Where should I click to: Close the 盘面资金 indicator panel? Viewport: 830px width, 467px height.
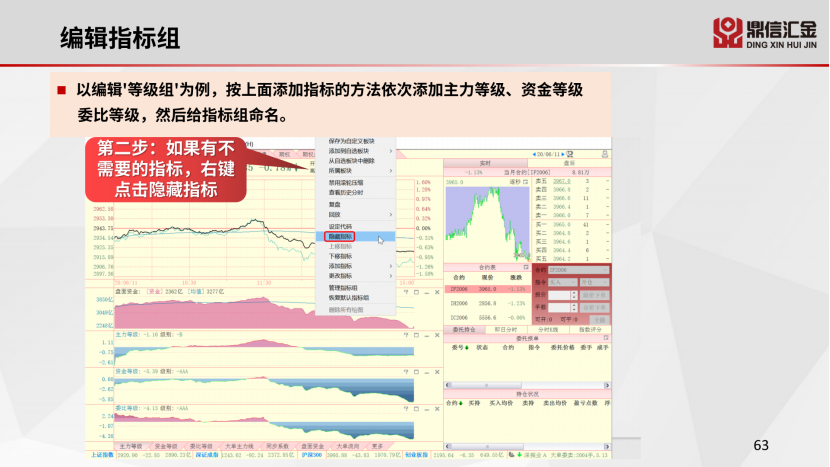435,291
